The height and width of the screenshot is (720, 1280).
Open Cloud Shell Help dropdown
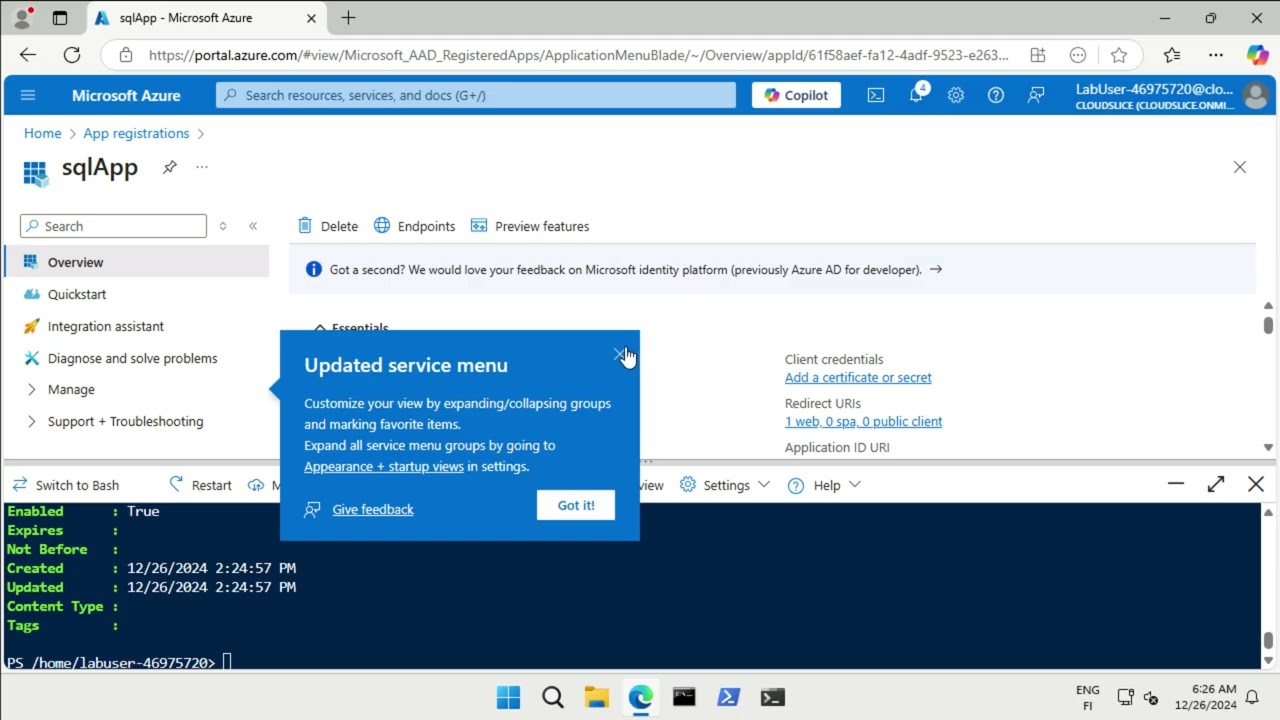click(x=824, y=485)
